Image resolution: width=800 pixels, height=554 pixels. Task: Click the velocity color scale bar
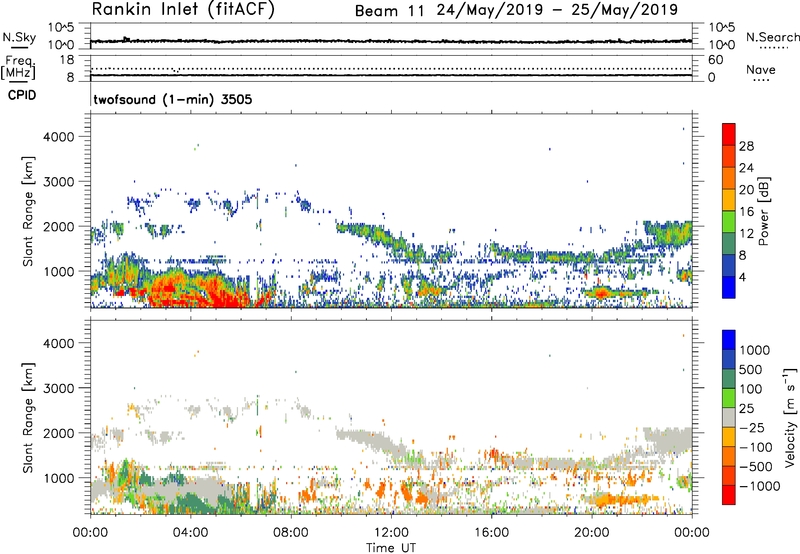point(729,417)
